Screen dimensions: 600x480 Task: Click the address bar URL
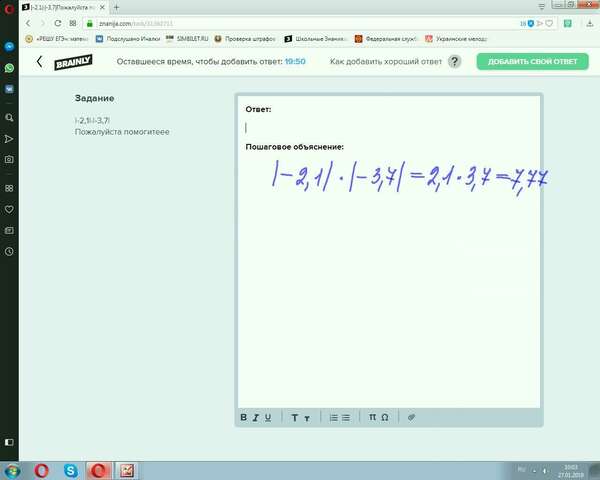pos(136,24)
